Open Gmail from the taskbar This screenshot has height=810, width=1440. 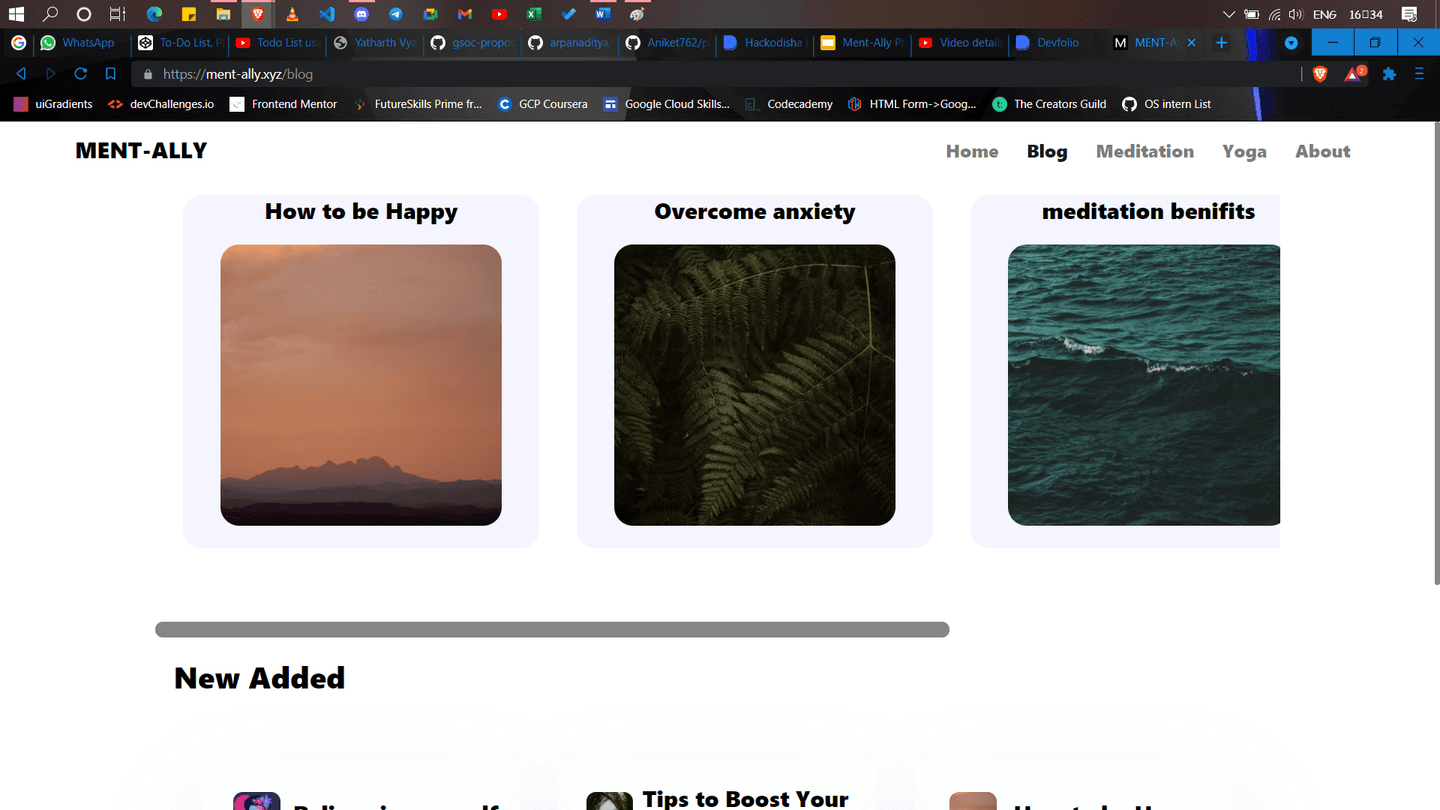pyautogui.click(x=465, y=14)
